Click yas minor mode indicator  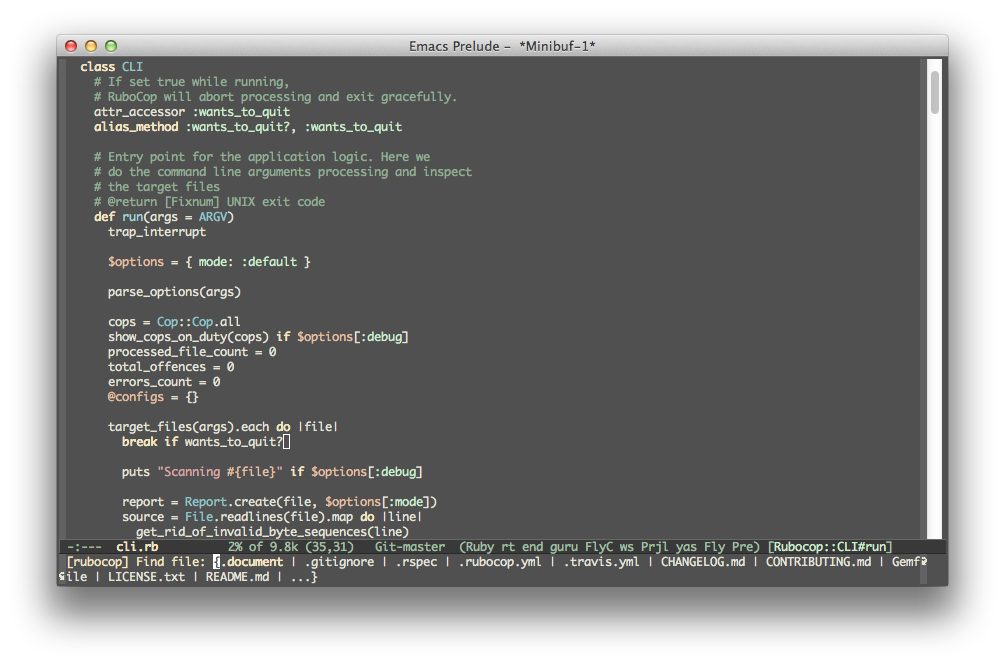click(x=686, y=546)
